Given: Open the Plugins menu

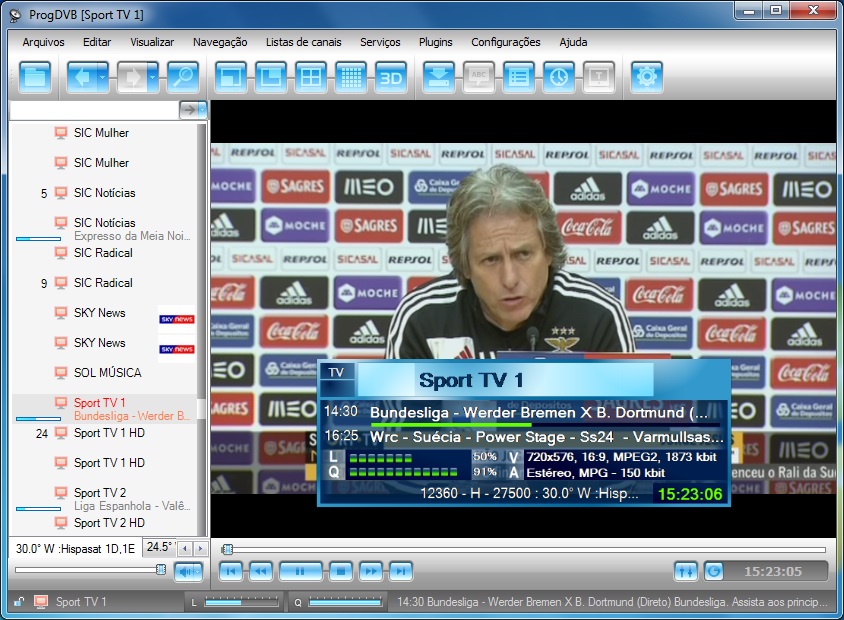Looking at the screenshot, I should [435, 42].
